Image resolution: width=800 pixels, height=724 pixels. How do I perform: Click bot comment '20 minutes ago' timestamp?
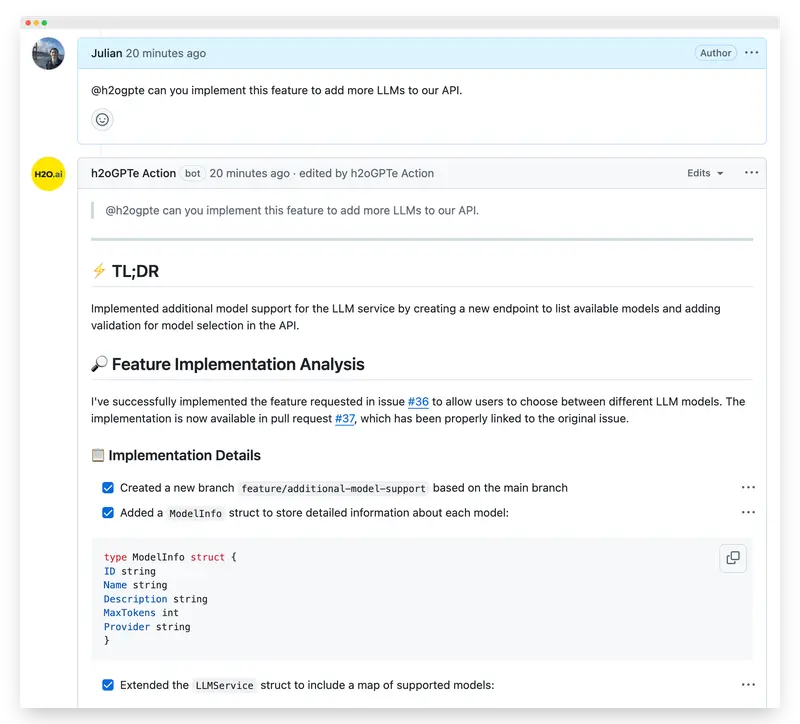[x=249, y=173]
